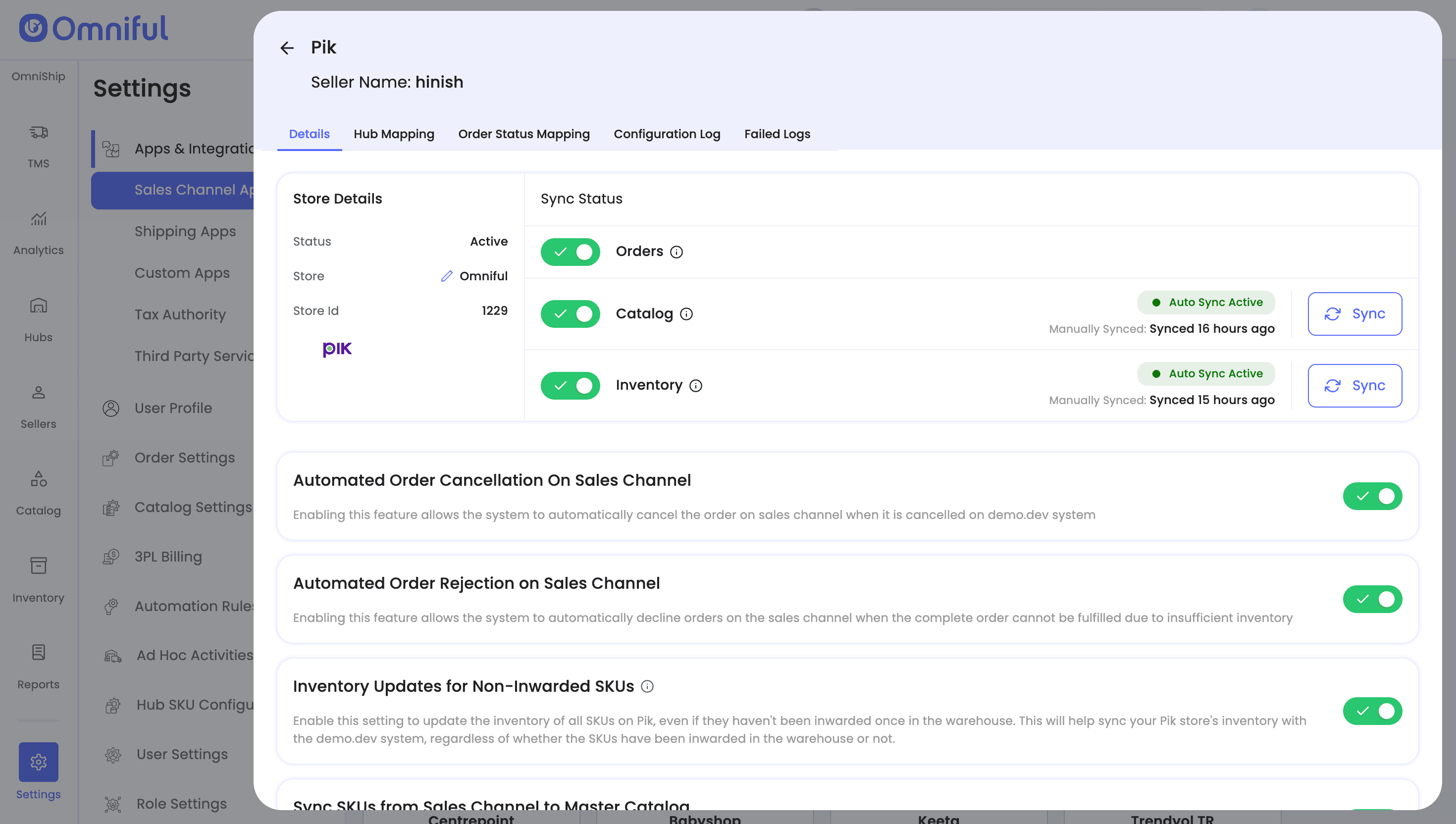Screen dimensions: 1456x824
Task: Switch off Automated Order Rejection toggle
Action: click(1372, 599)
